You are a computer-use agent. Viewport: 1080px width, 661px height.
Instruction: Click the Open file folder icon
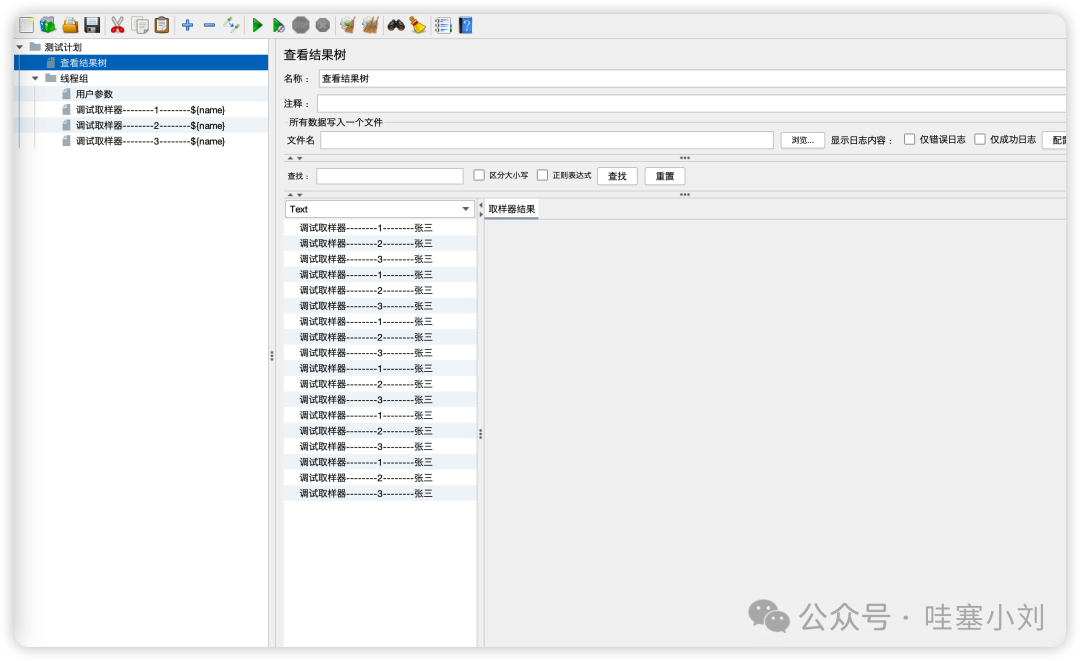[x=70, y=25]
